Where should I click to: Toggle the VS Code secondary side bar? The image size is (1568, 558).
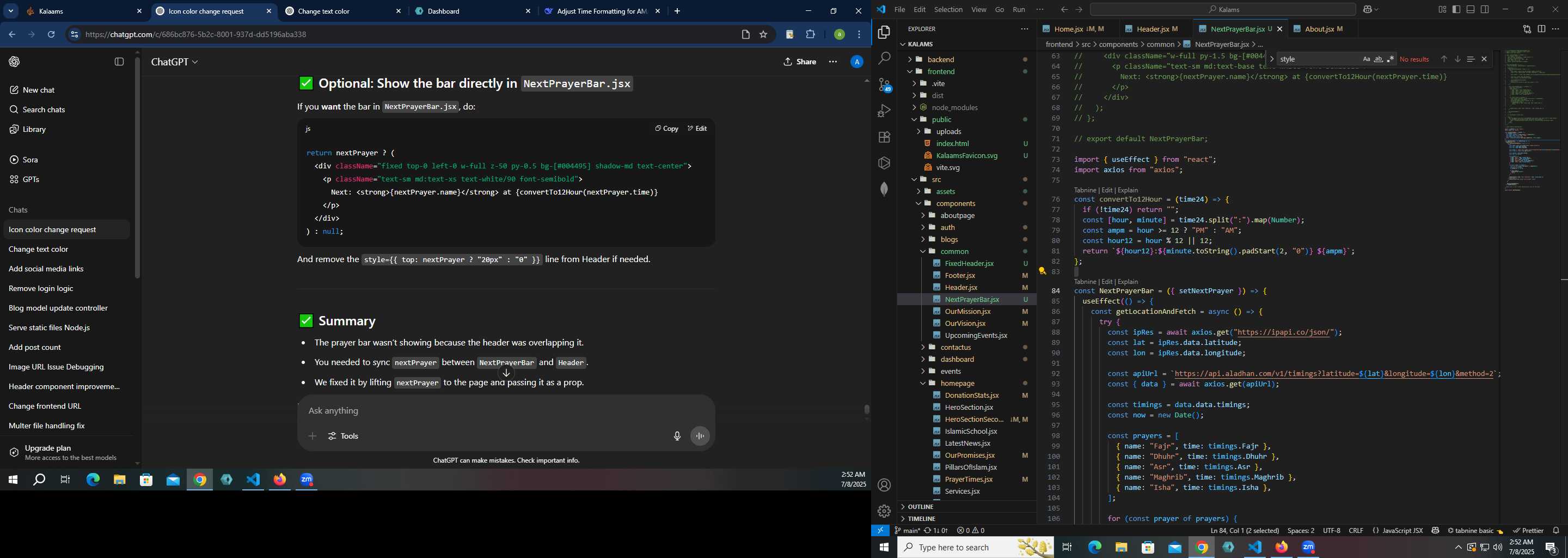click(x=1485, y=10)
